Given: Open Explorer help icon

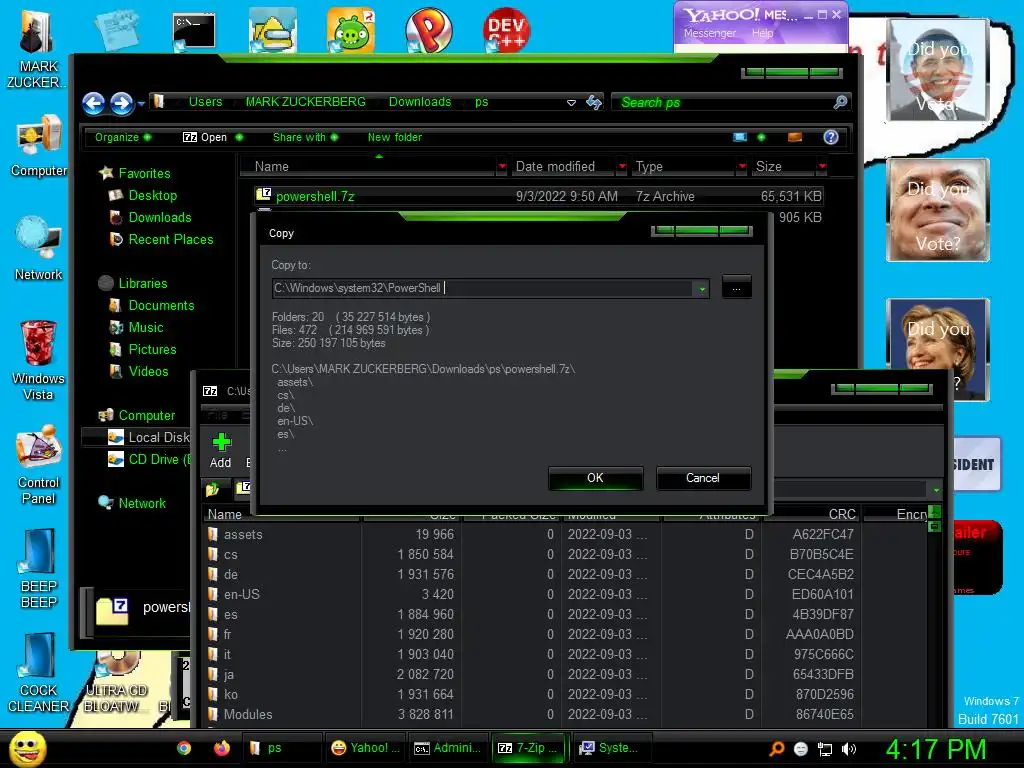Looking at the screenshot, I should [831, 137].
